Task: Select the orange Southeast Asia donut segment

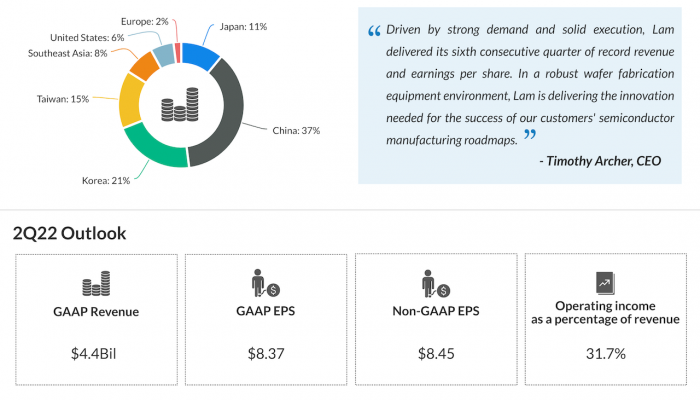Action: coord(145,66)
